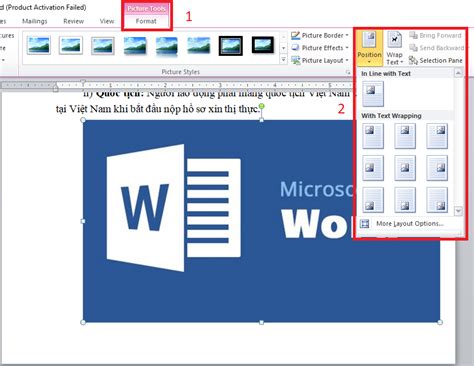
Task: Open the Selection Pane
Action: pos(435,60)
